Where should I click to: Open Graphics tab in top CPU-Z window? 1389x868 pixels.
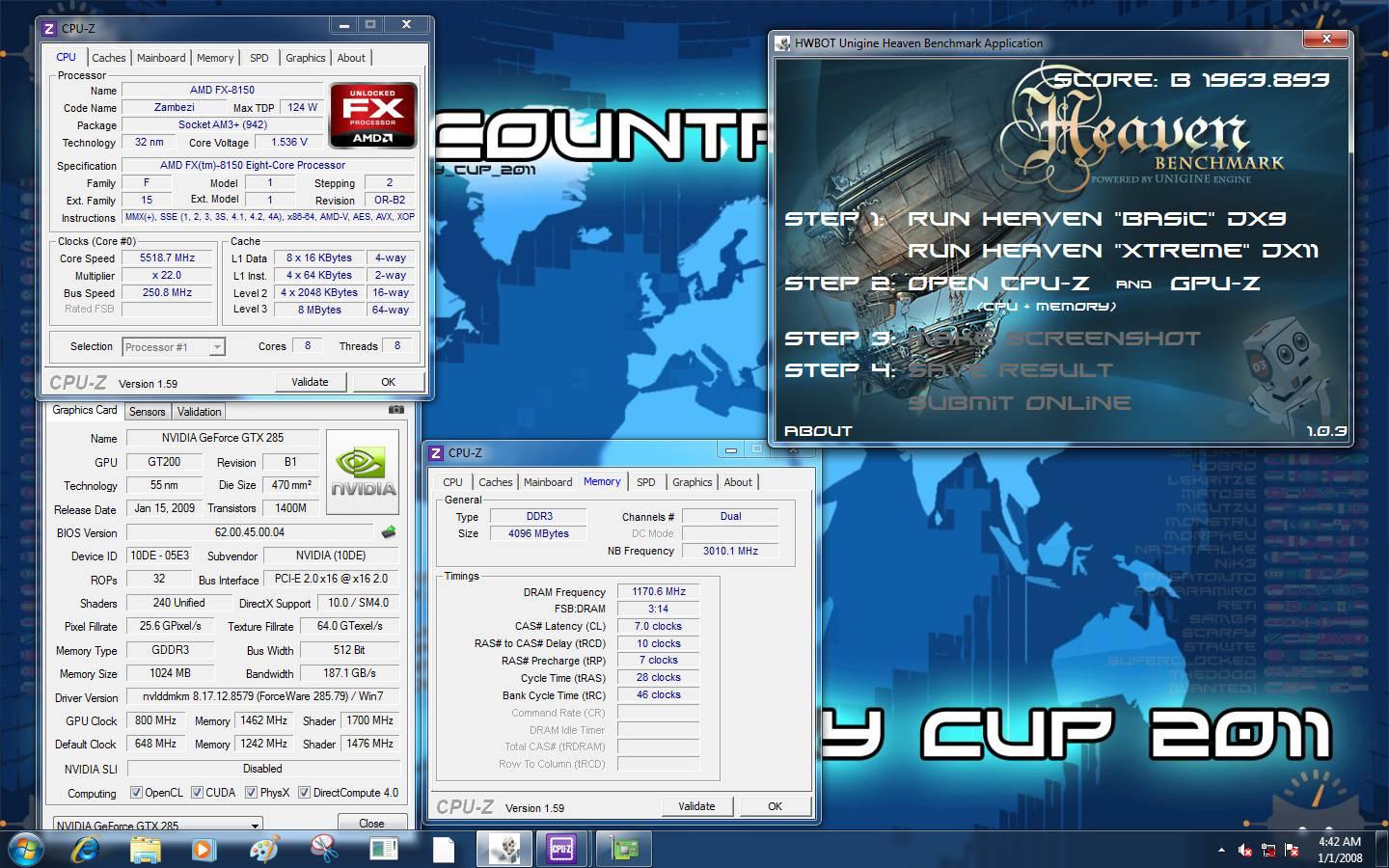[x=306, y=58]
